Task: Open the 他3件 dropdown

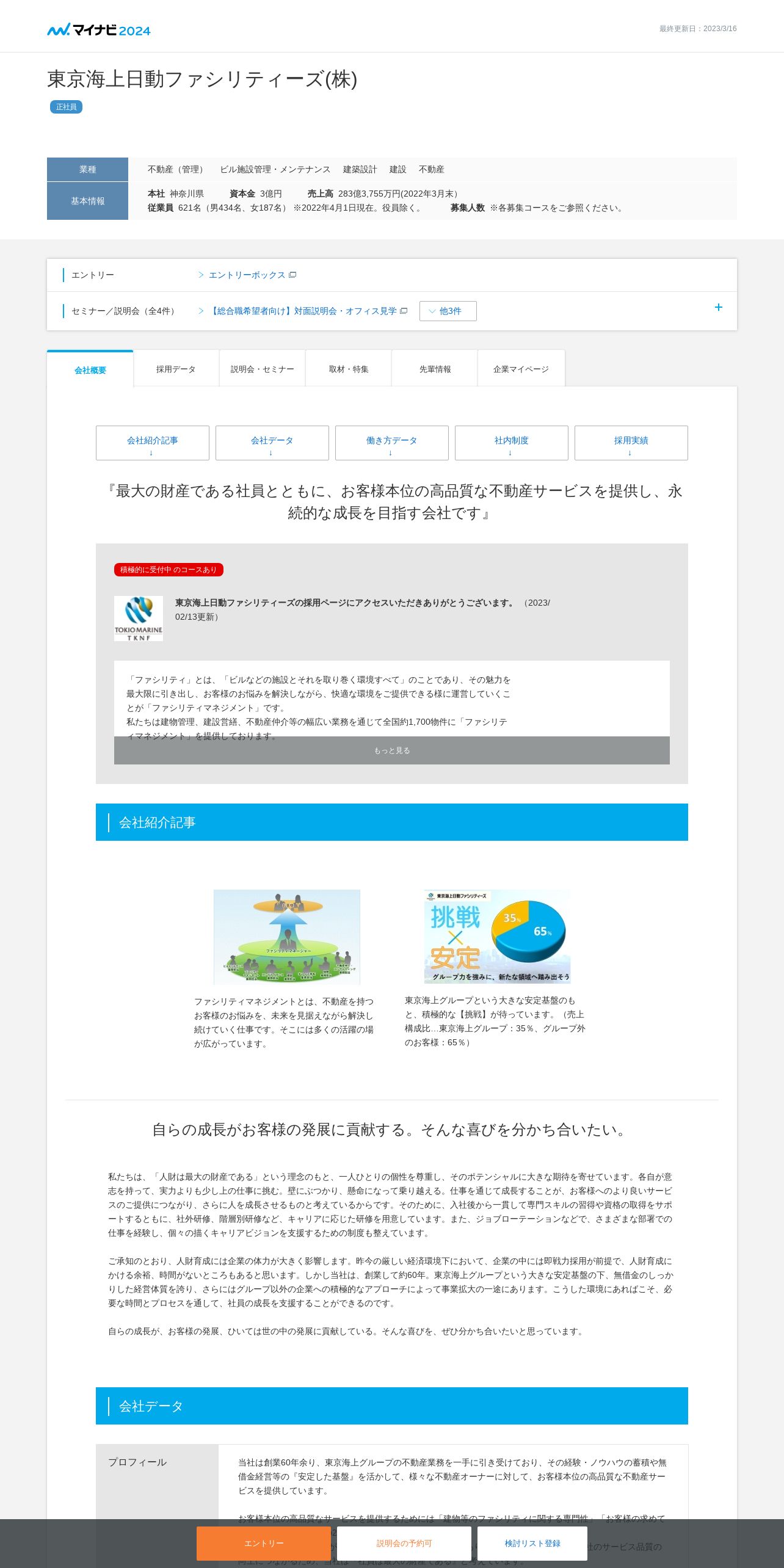Action: [448, 311]
